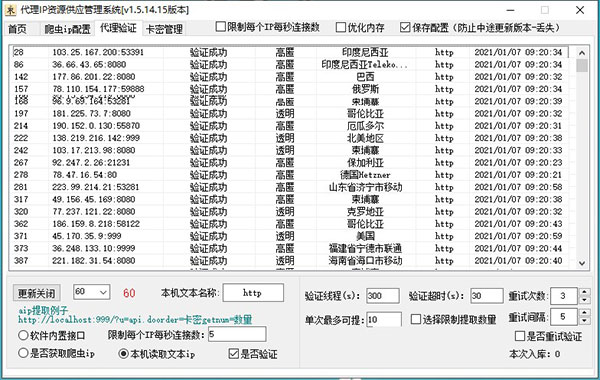The height and width of the screenshot is (380, 600).
Task: Increase 重试次数 with up spinner arrow
Action: (584, 292)
